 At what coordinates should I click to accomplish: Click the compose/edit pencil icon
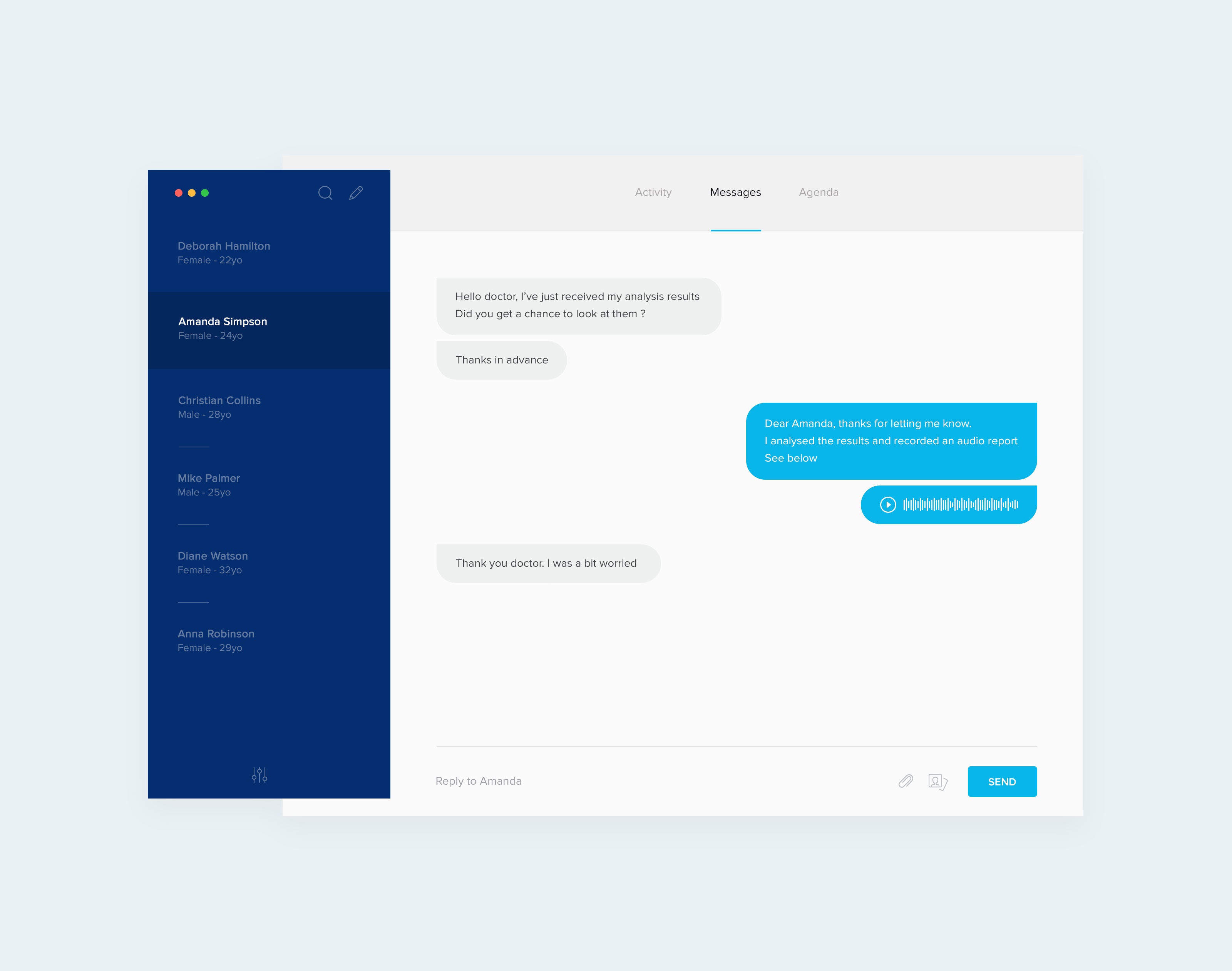click(x=356, y=193)
